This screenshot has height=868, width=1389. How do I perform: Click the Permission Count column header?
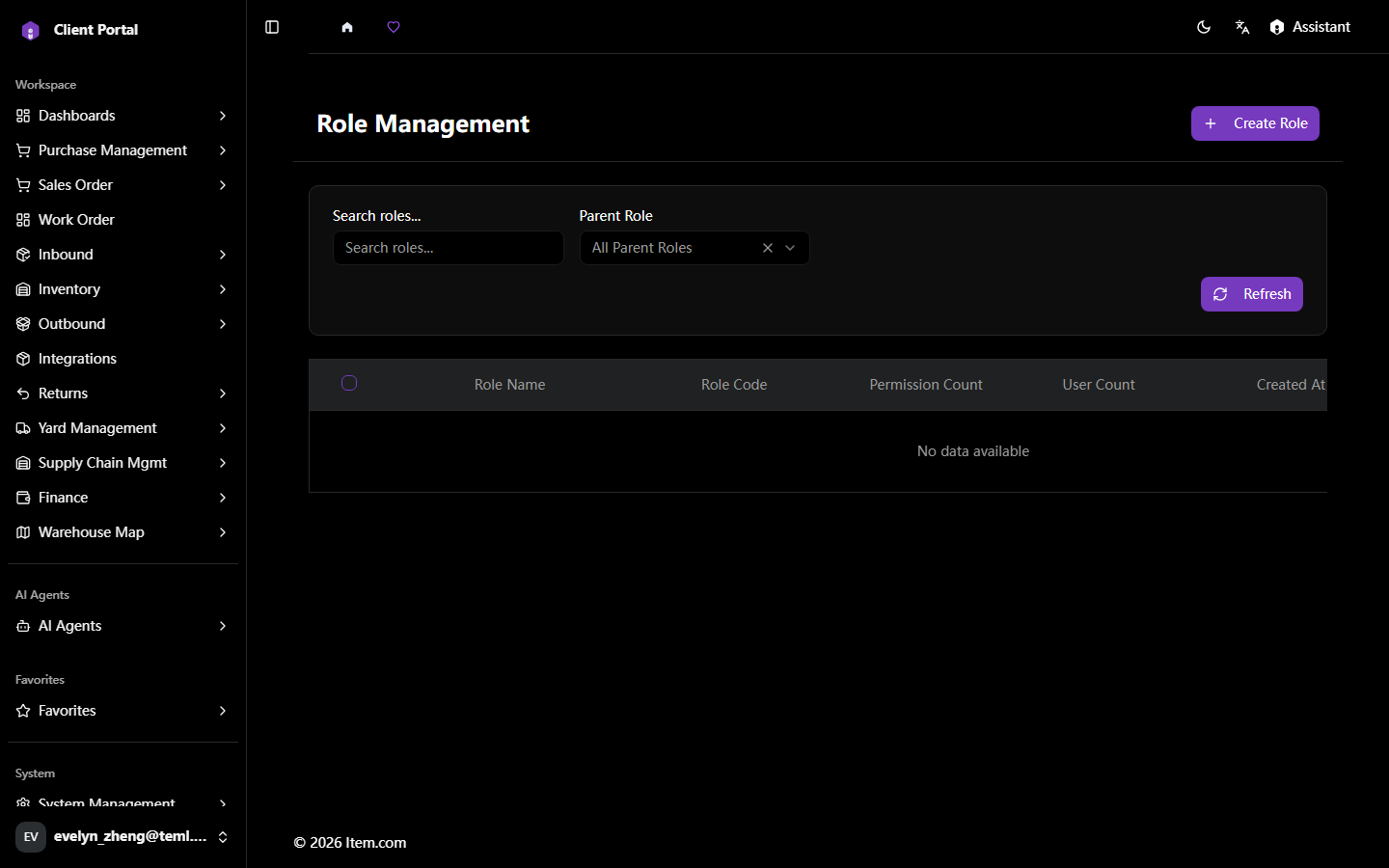click(x=926, y=385)
